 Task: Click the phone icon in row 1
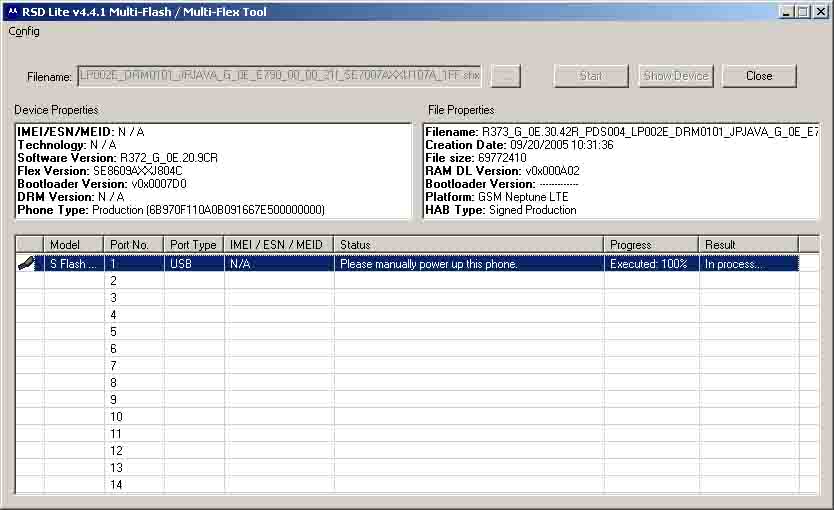click(x=26, y=263)
